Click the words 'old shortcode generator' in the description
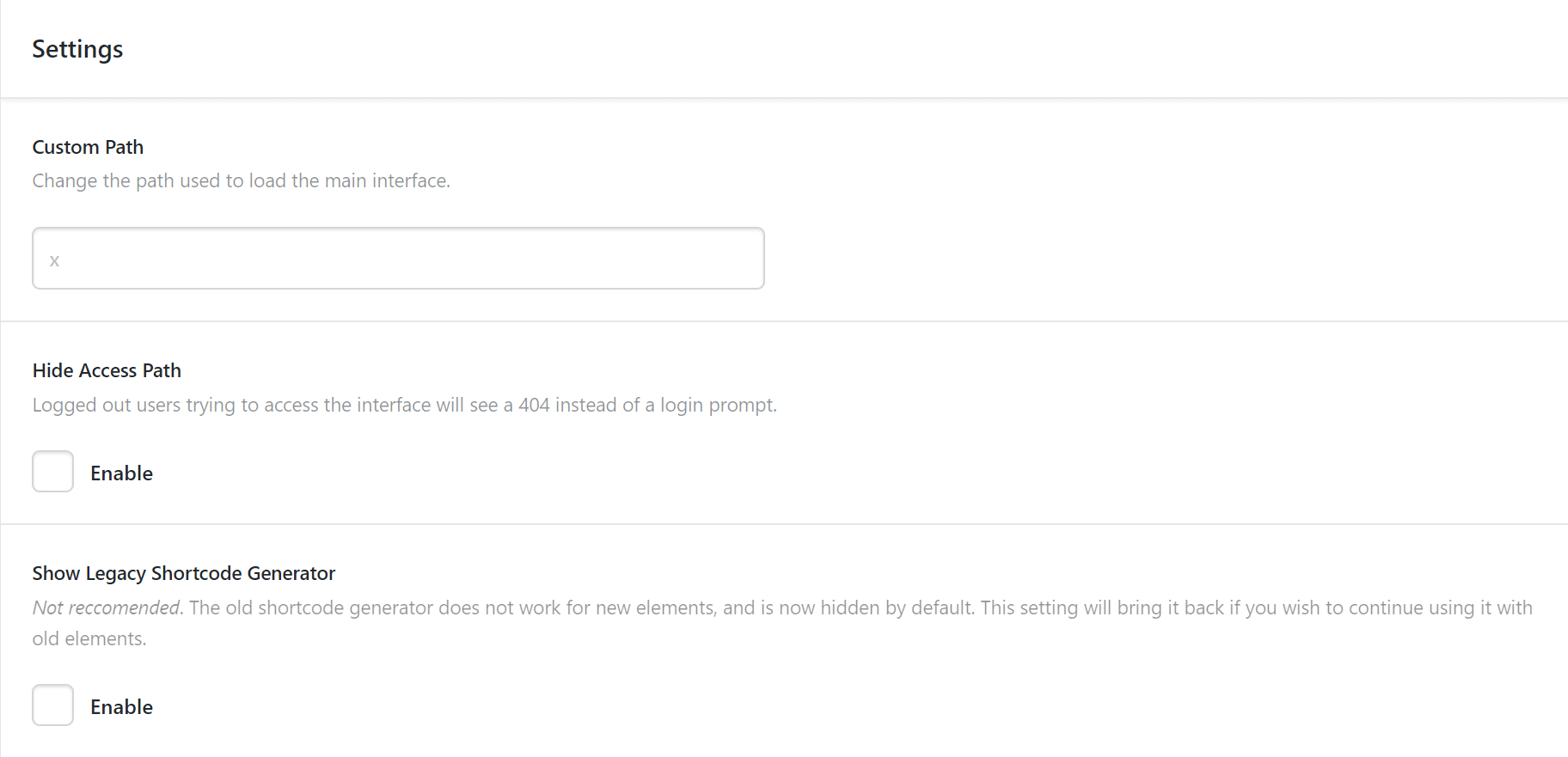The width and height of the screenshot is (1568, 757). coord(329,608)
